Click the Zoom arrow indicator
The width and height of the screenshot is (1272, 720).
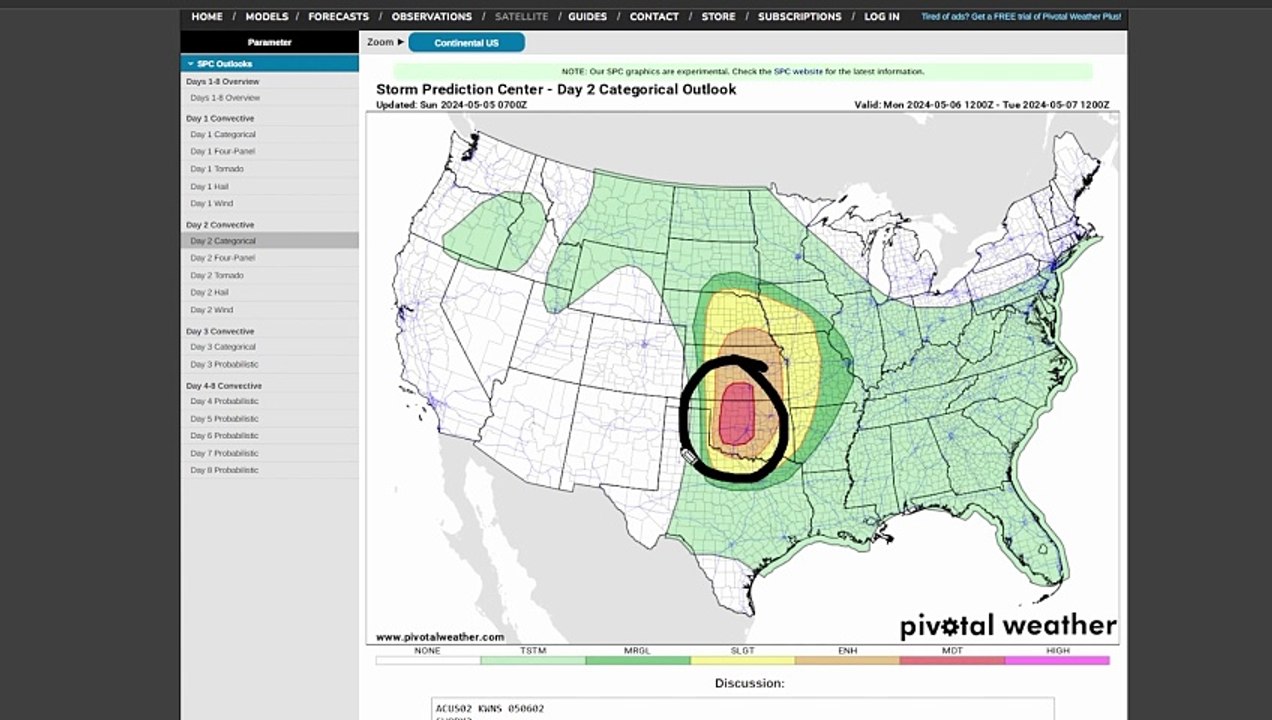401,42
